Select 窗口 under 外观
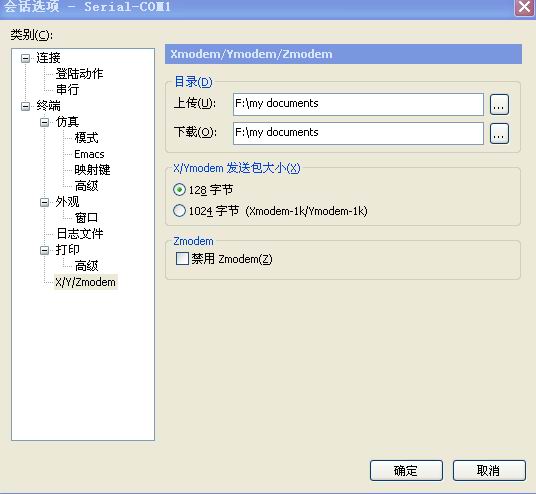Screen dimensions: 536x494 coord(86,218)
